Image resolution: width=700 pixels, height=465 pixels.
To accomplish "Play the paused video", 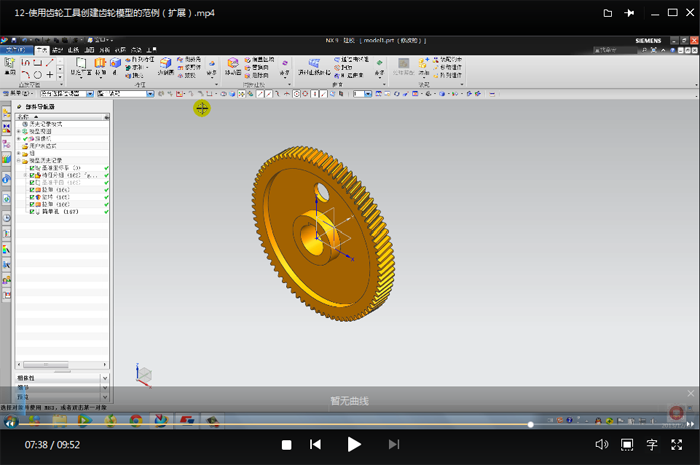I will pyautogui.click(x=354, y=444).
